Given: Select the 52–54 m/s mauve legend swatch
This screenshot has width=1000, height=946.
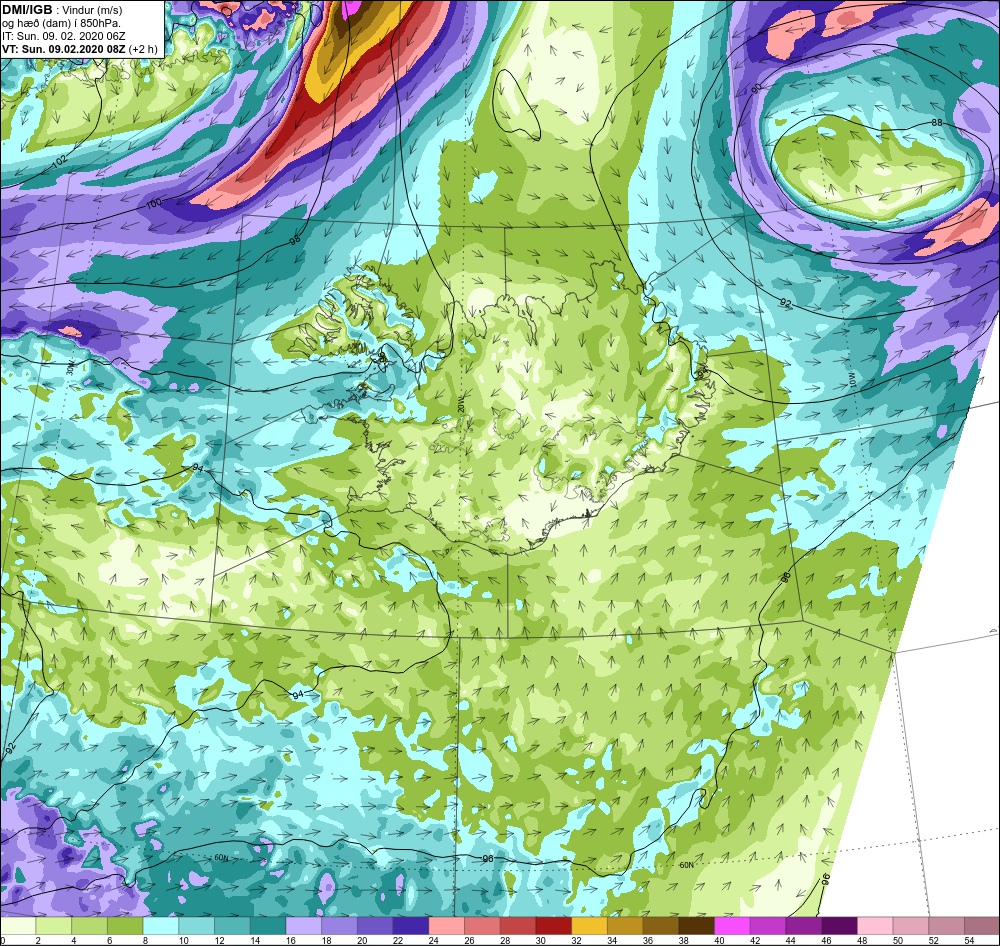Looking at the screenshot, I should point(946,927).
